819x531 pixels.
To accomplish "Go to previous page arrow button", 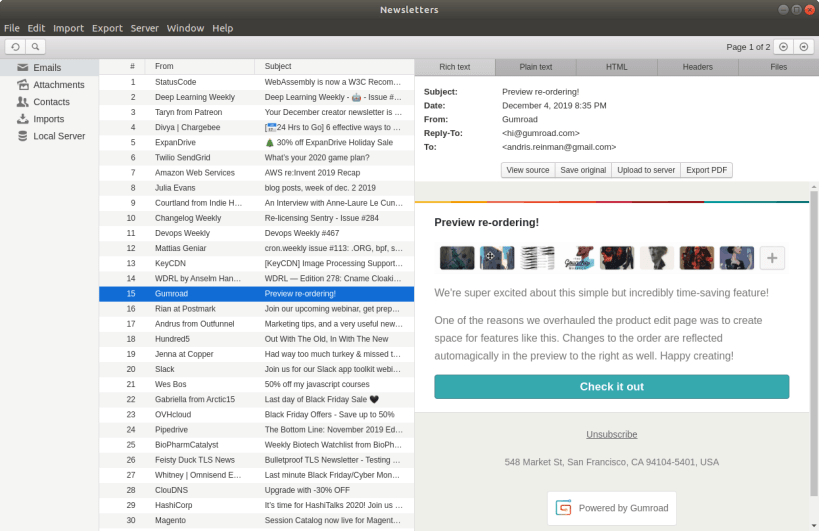I will [783, 47].
